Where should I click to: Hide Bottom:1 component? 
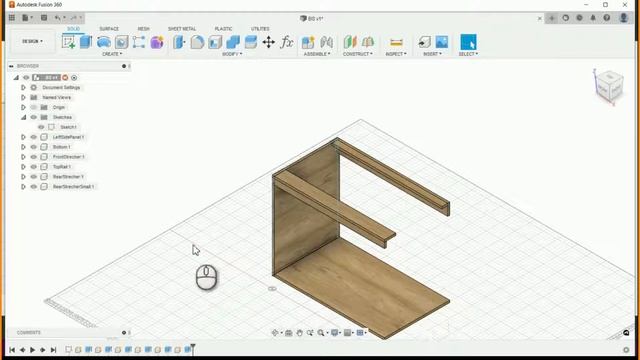[34, 147]
